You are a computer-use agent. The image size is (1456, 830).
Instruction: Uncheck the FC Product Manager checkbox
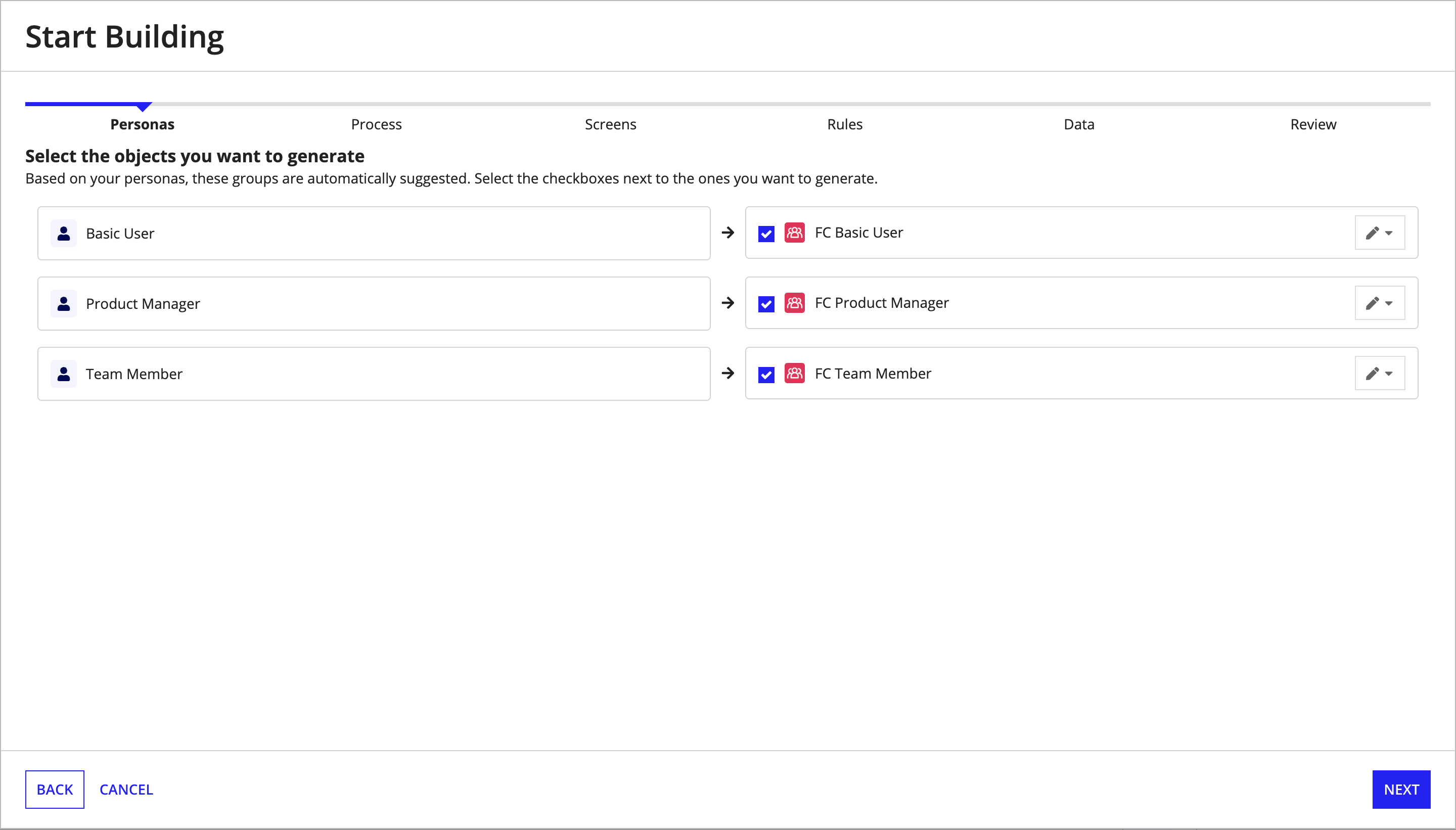click(x=766, y=304)
